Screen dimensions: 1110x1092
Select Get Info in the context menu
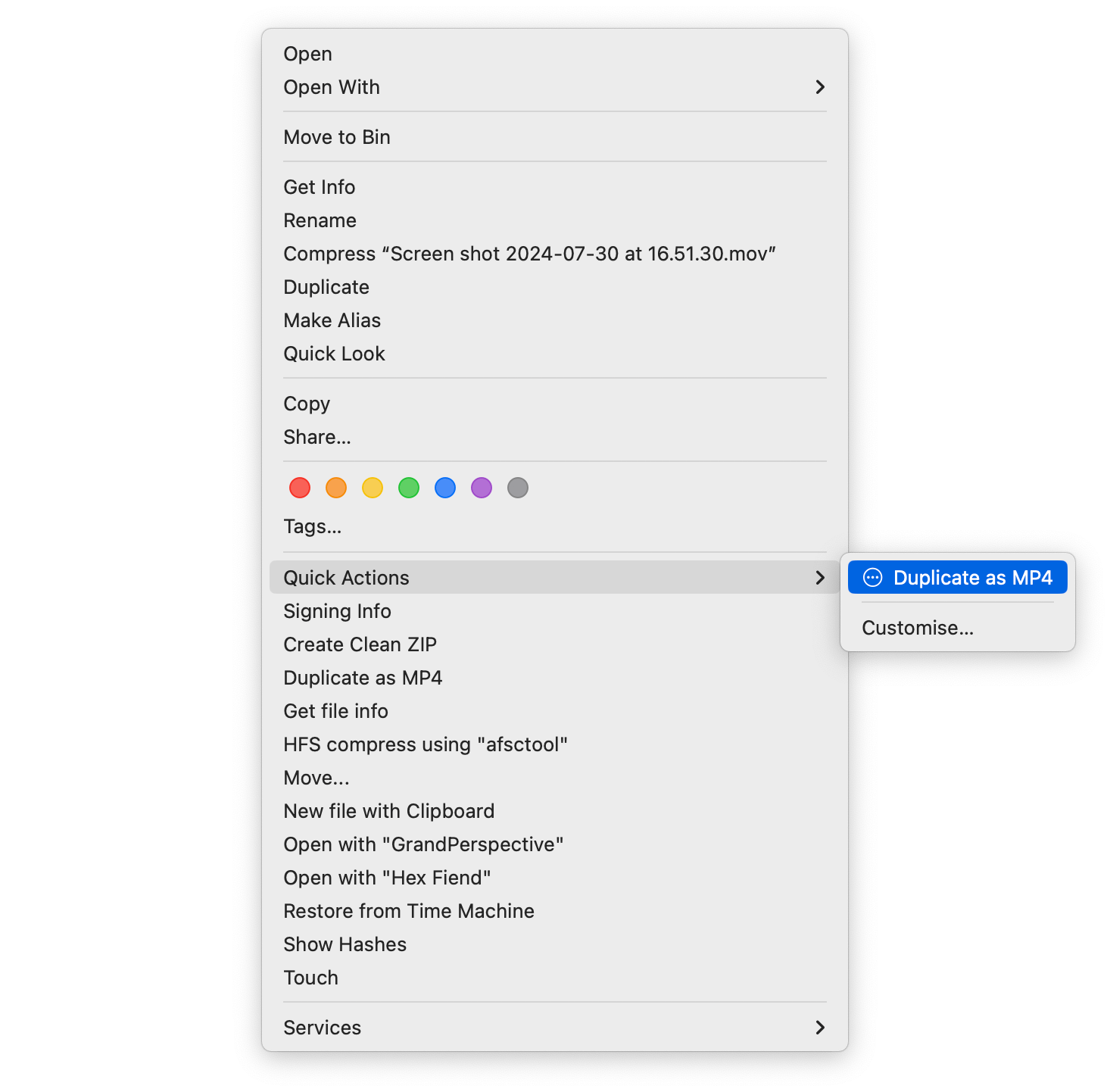click(x=320, y=187)
